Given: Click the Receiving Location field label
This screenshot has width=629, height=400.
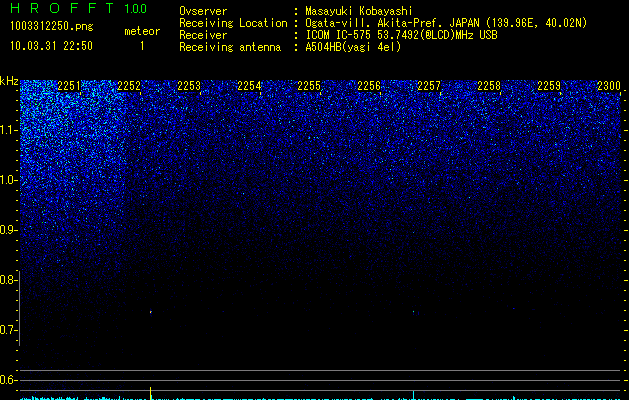Looking at the screenshot, I should tap(233, 23).
